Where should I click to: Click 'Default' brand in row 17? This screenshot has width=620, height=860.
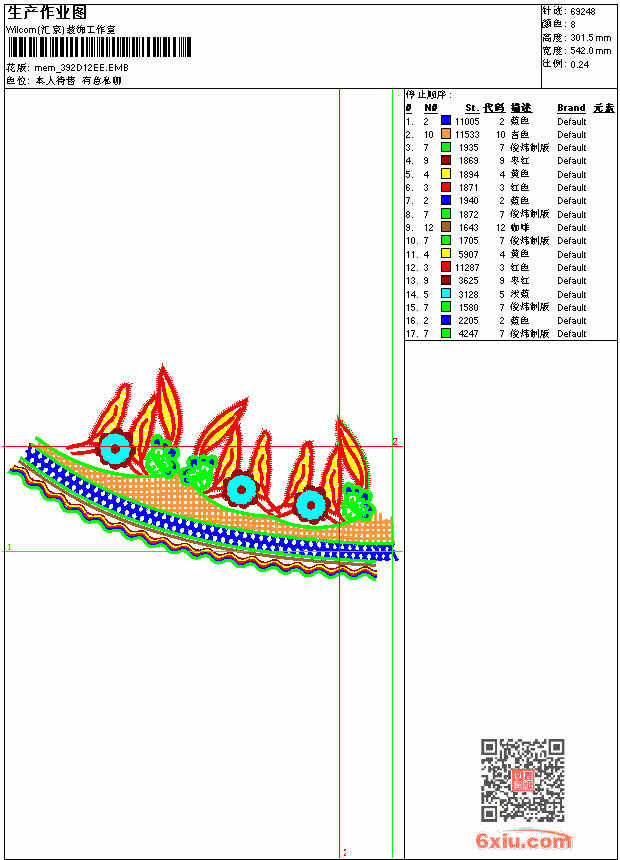click(x=572, y=334)
